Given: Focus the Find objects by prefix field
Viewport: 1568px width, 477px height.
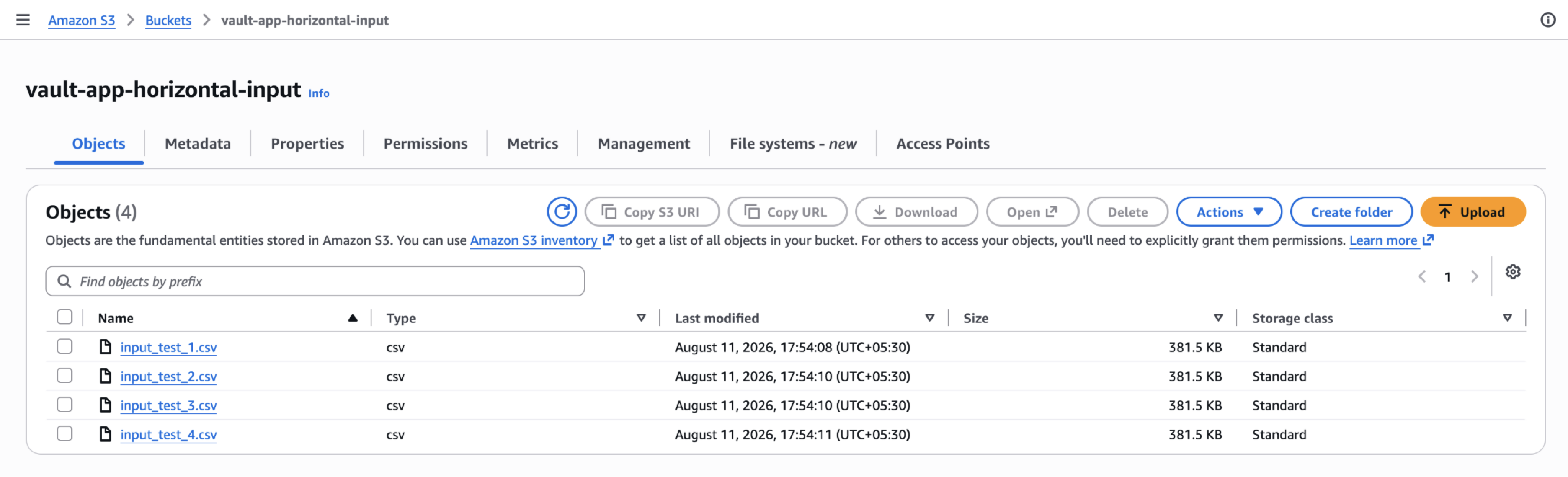Looking at the screenshot, I should click(x=315, y=281).
